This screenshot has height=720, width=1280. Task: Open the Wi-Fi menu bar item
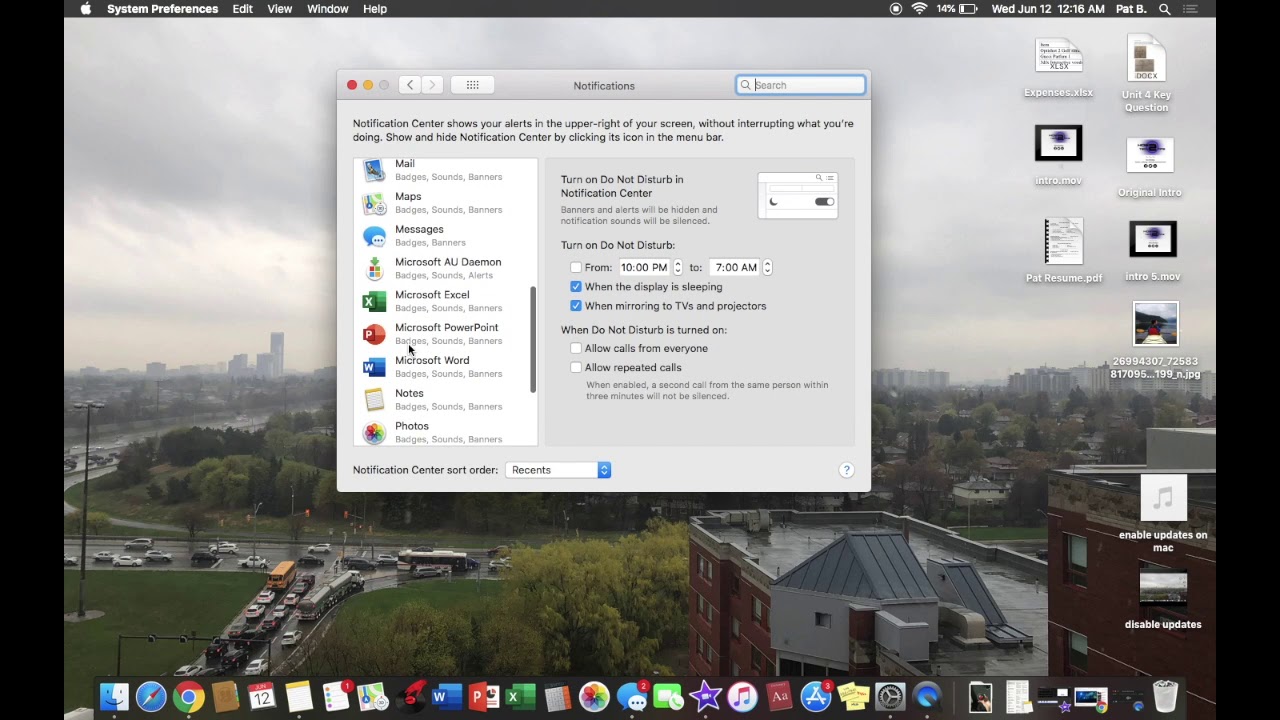920,9
